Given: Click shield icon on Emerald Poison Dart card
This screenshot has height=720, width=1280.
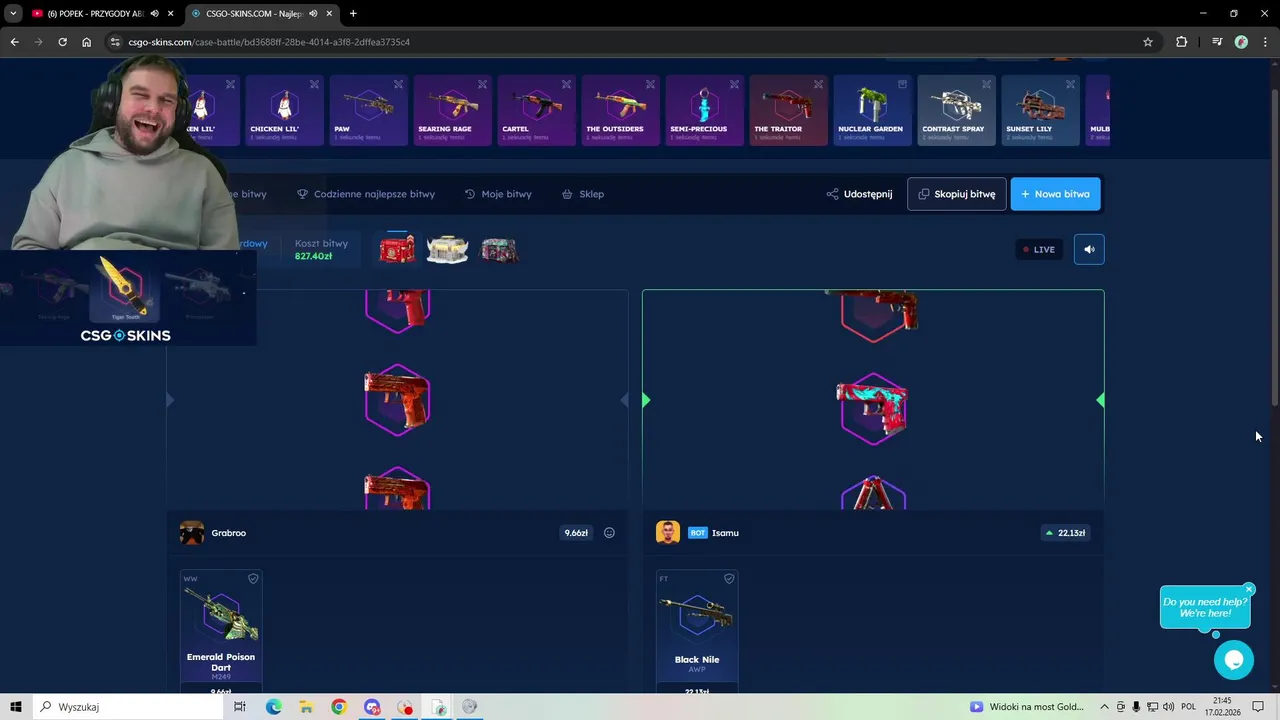Looking at the screenshot, I should [x=253, y=578].
